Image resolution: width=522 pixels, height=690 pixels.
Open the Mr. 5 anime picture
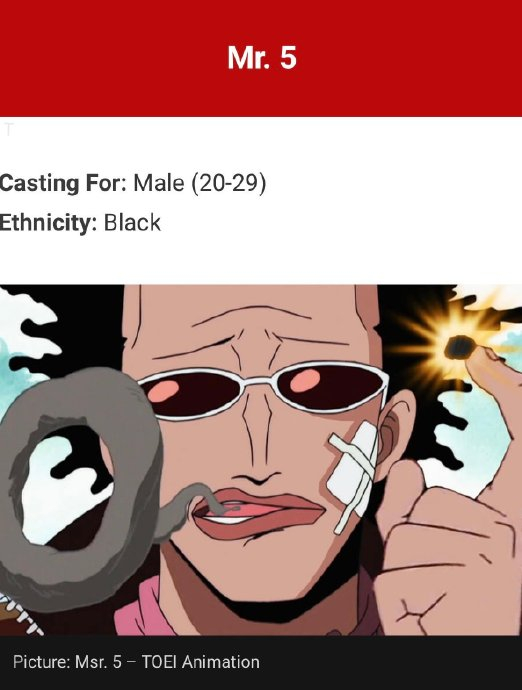pyautogui.click(x=261, y=460)
